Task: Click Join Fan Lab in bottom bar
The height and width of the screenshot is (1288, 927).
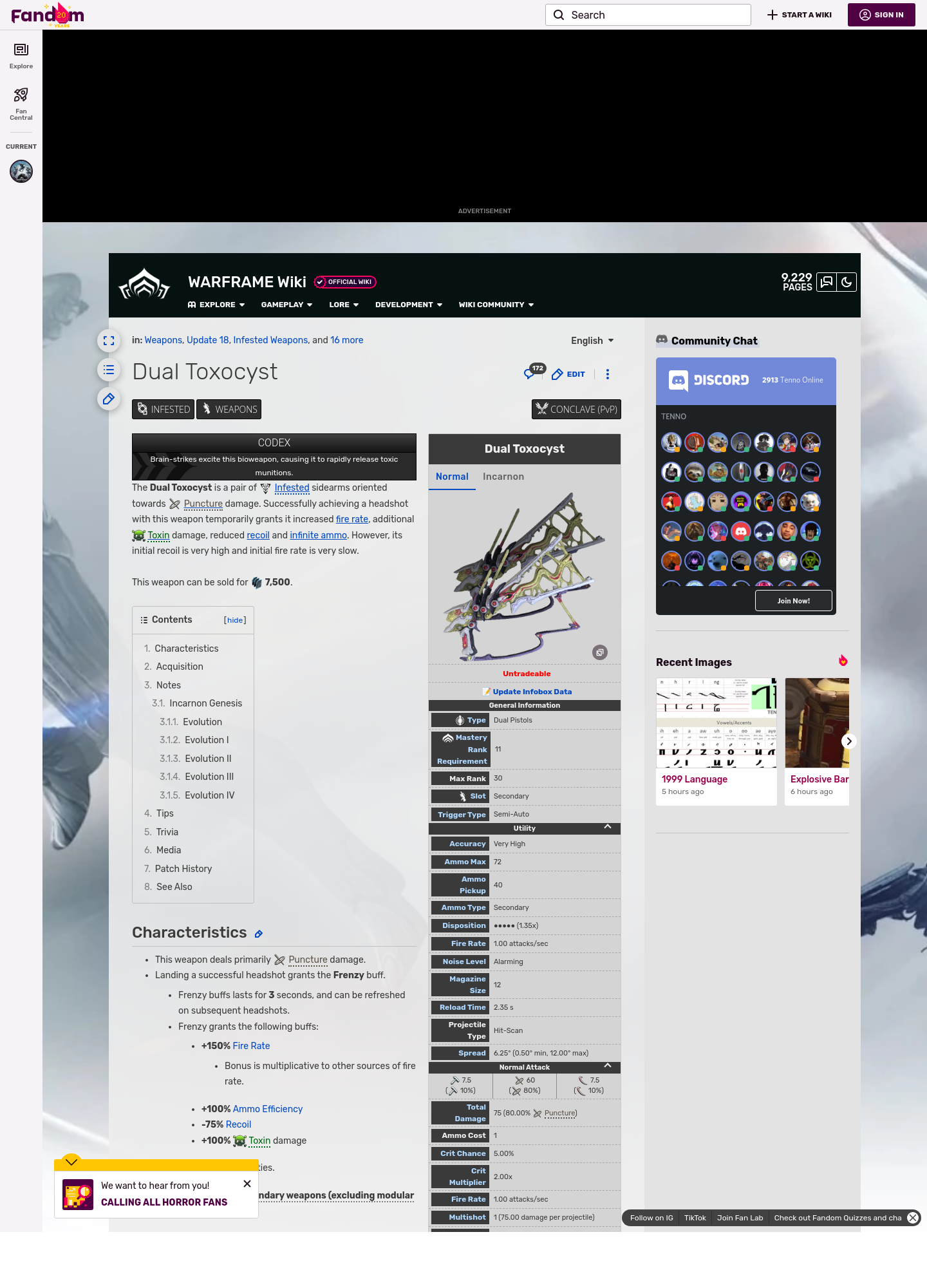Action: [740, 1218]
